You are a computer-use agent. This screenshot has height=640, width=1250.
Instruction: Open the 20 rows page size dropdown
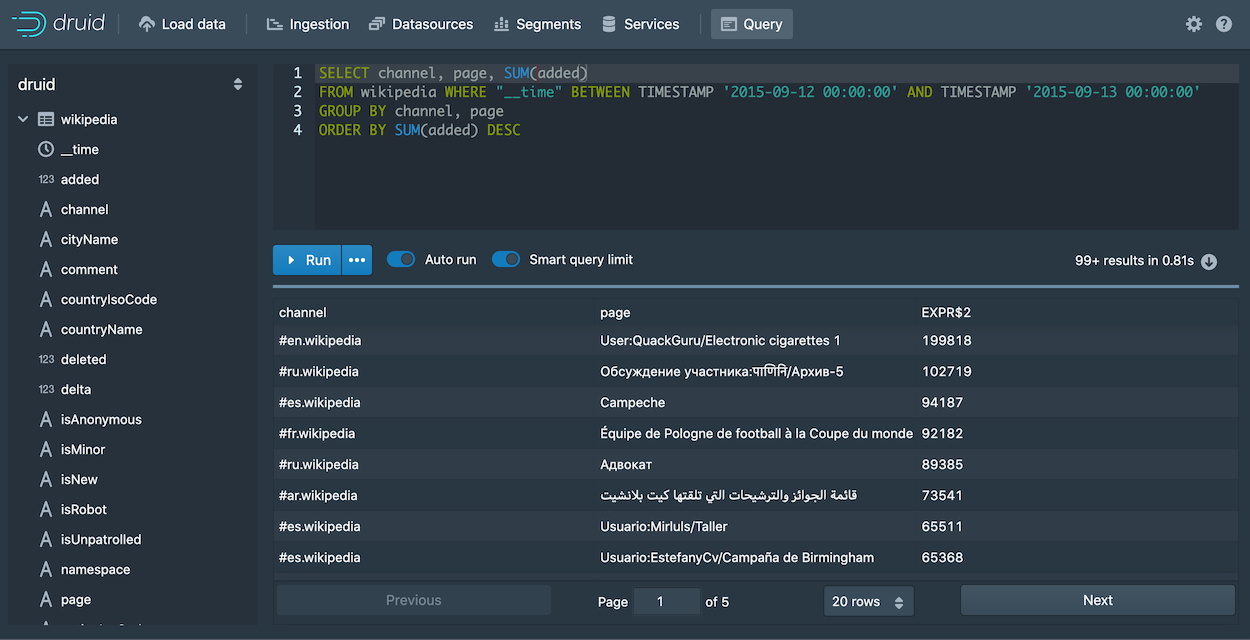tap(868, 601)
